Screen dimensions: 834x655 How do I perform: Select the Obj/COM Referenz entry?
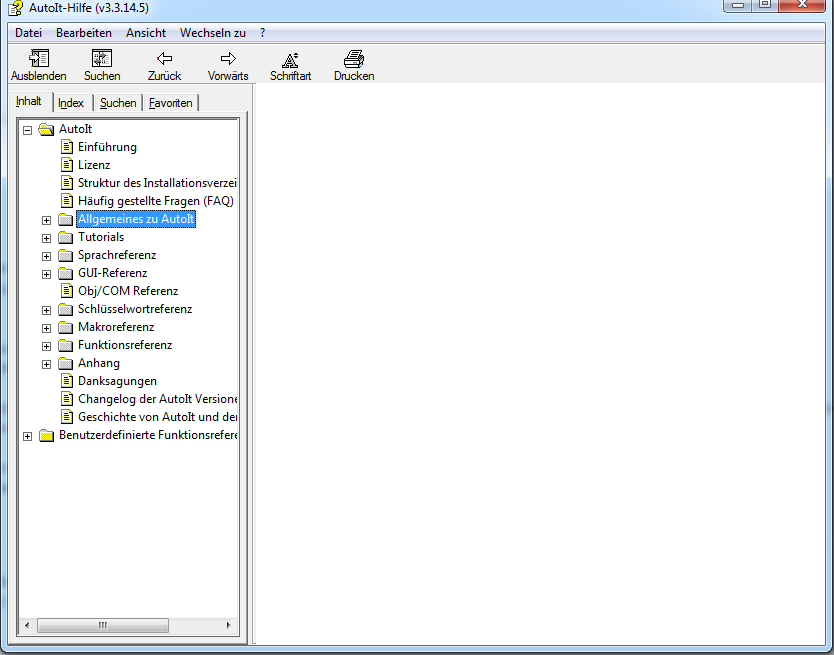point(128,291)
